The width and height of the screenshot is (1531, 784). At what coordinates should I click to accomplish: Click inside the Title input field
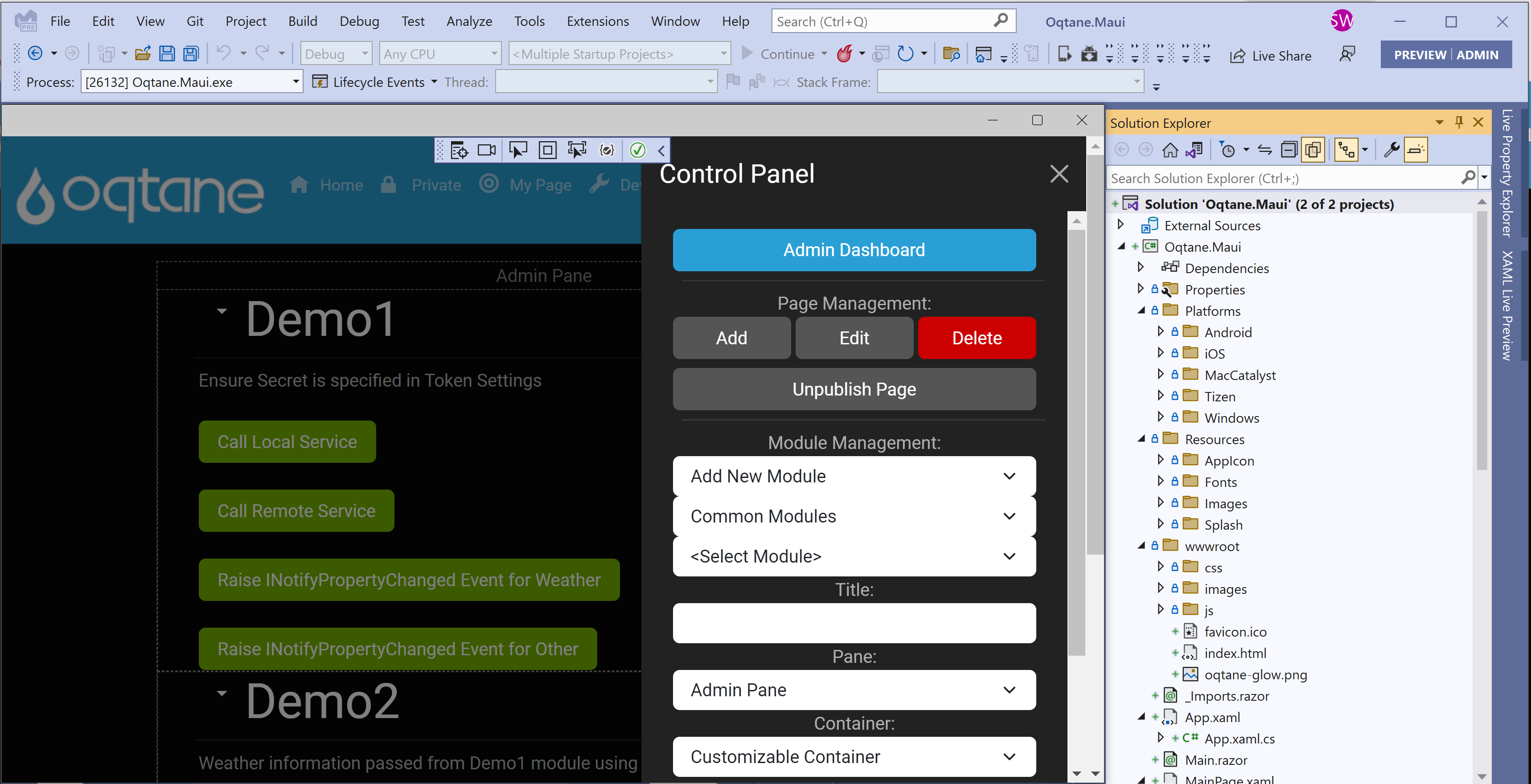(854, 623)
